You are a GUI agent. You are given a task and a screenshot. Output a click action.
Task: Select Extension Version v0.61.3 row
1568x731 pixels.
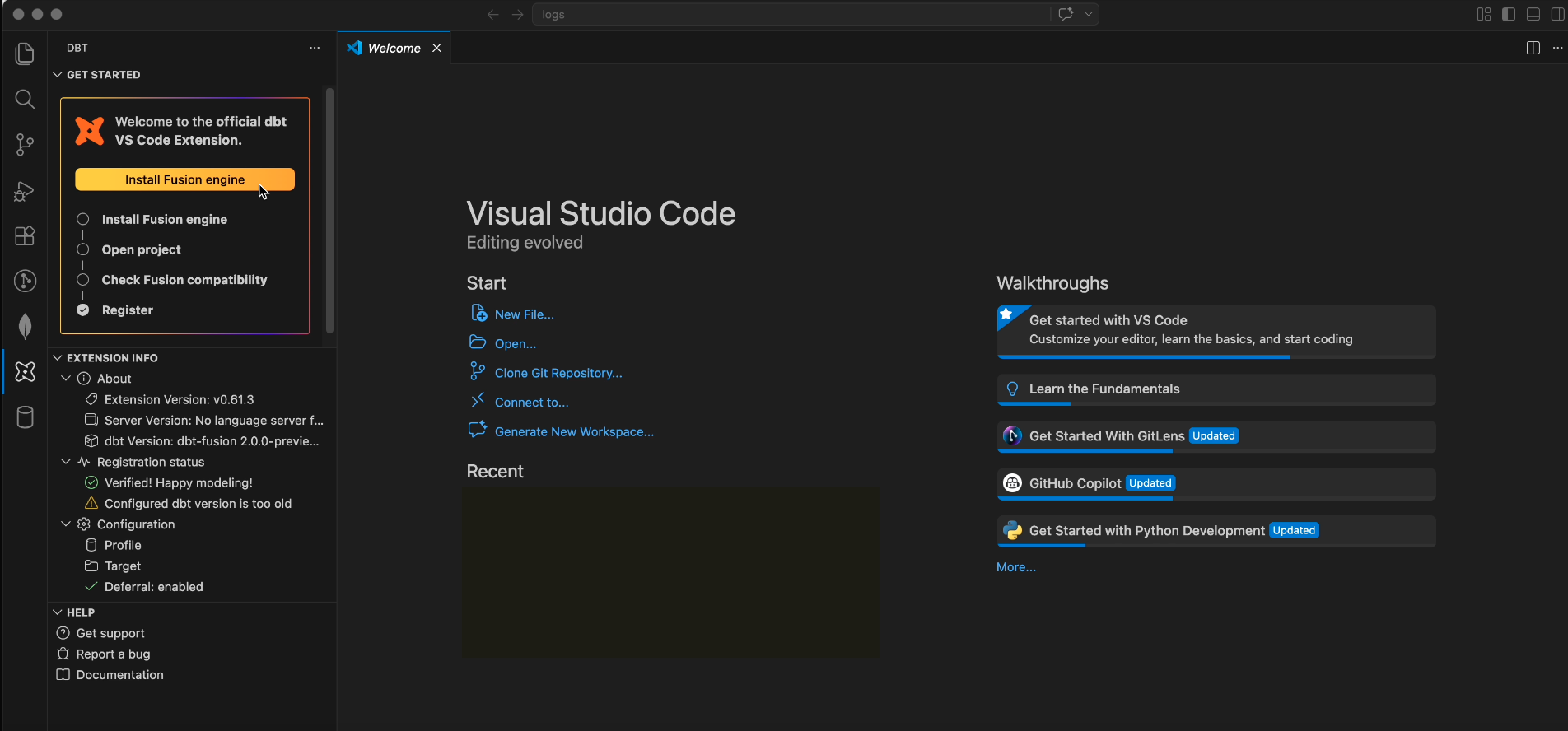tap(191, 399)
